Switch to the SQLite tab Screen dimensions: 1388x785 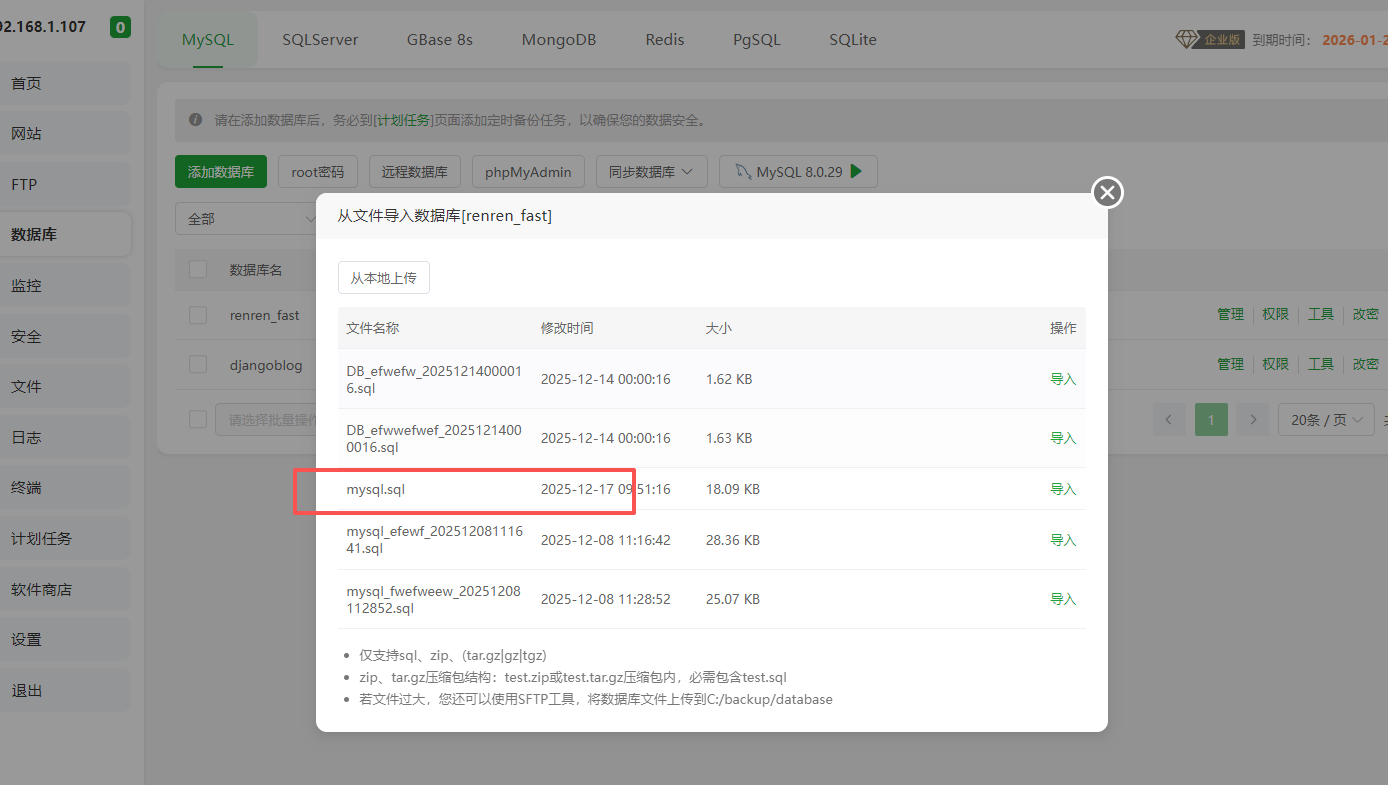tap(852, 39)
